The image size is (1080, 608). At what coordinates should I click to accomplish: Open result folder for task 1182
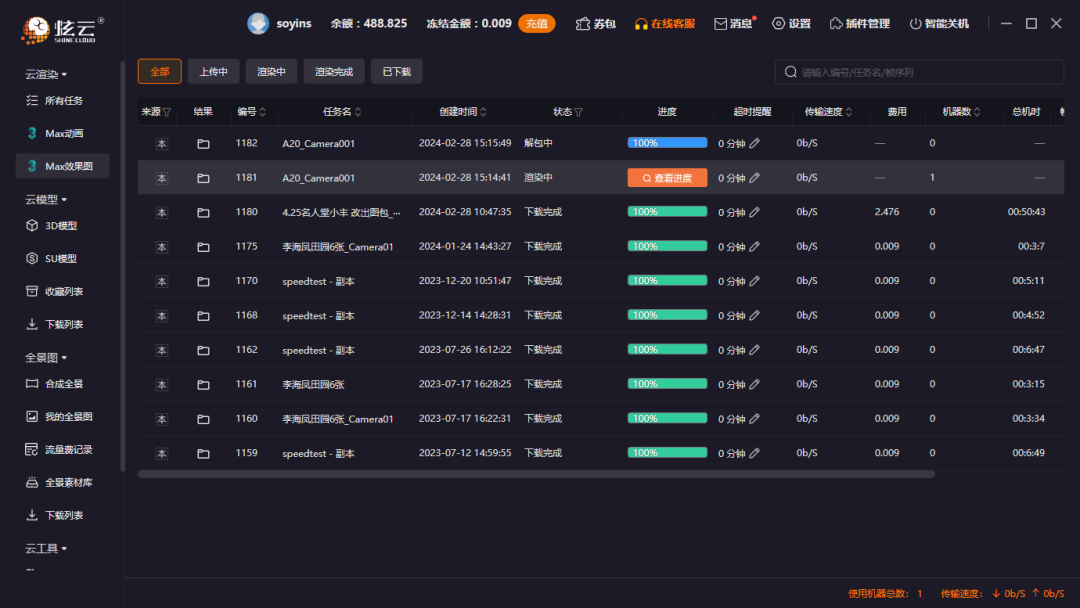pyautogui.click(x=203, y=144)
